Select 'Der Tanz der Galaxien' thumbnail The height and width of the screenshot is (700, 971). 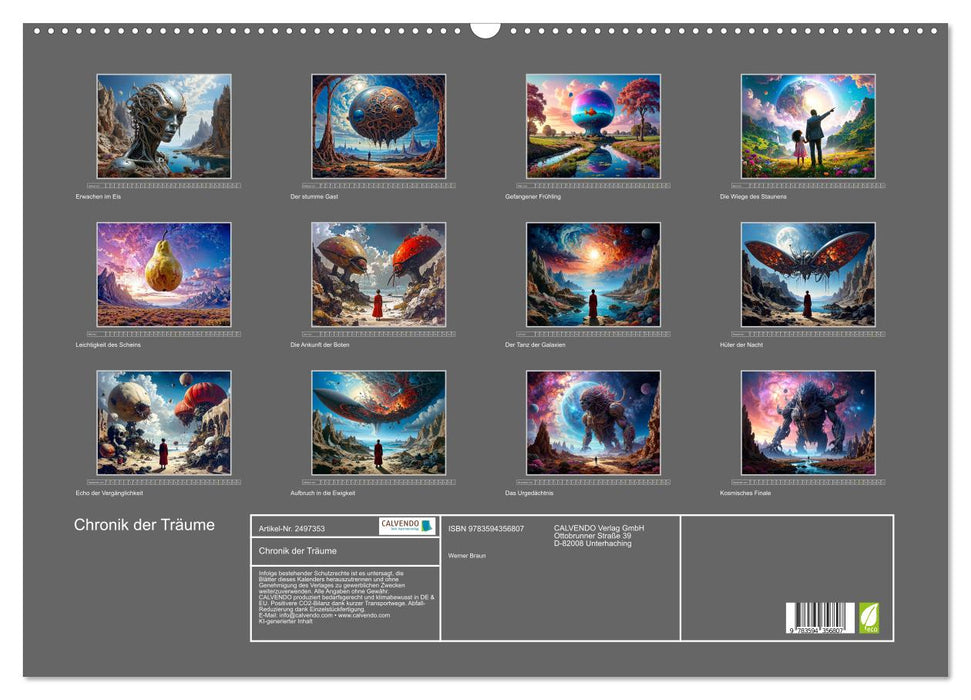tap(593, 274)
